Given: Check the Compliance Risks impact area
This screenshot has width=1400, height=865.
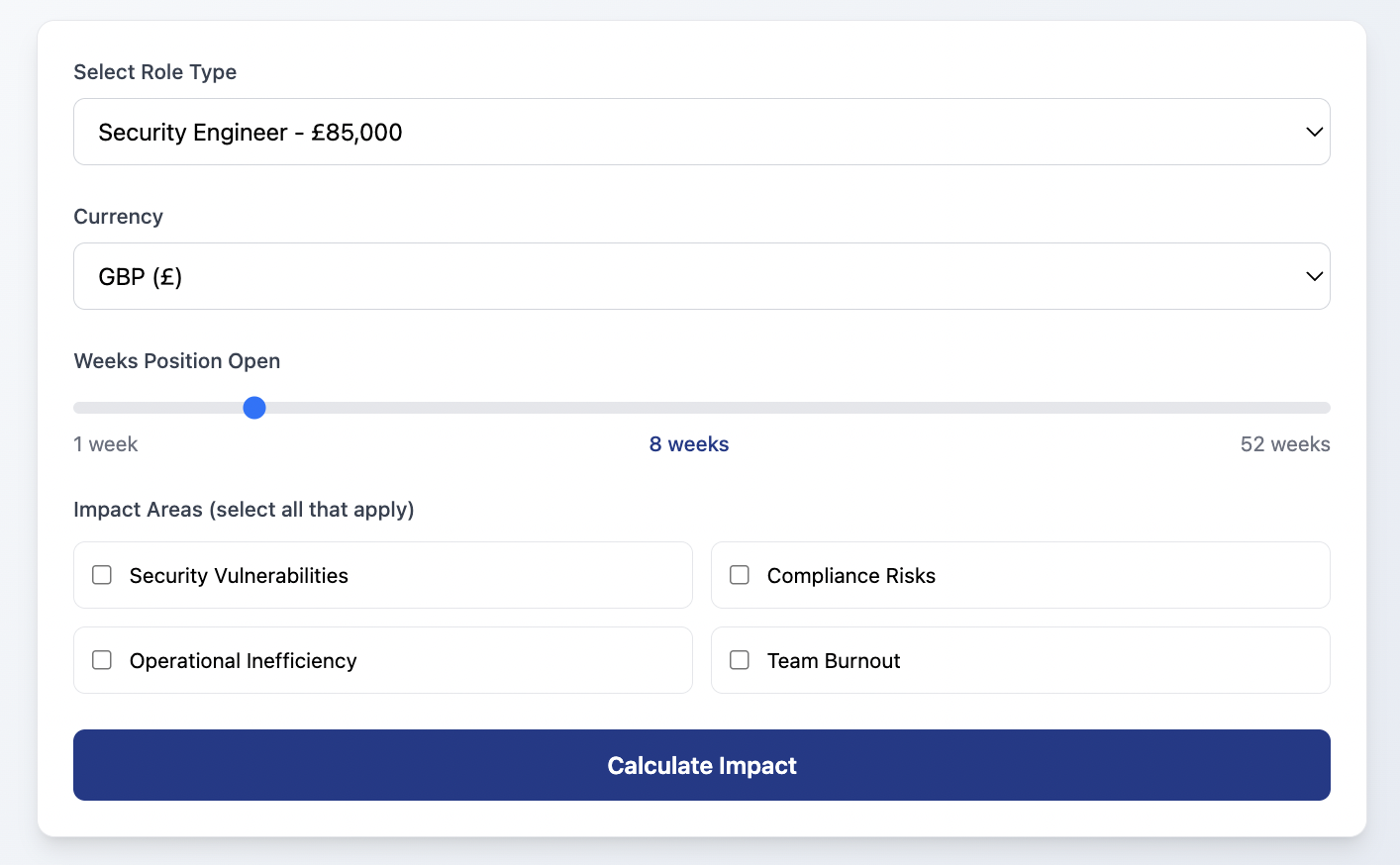Looking at the screenshot, I should coord(739,574).
